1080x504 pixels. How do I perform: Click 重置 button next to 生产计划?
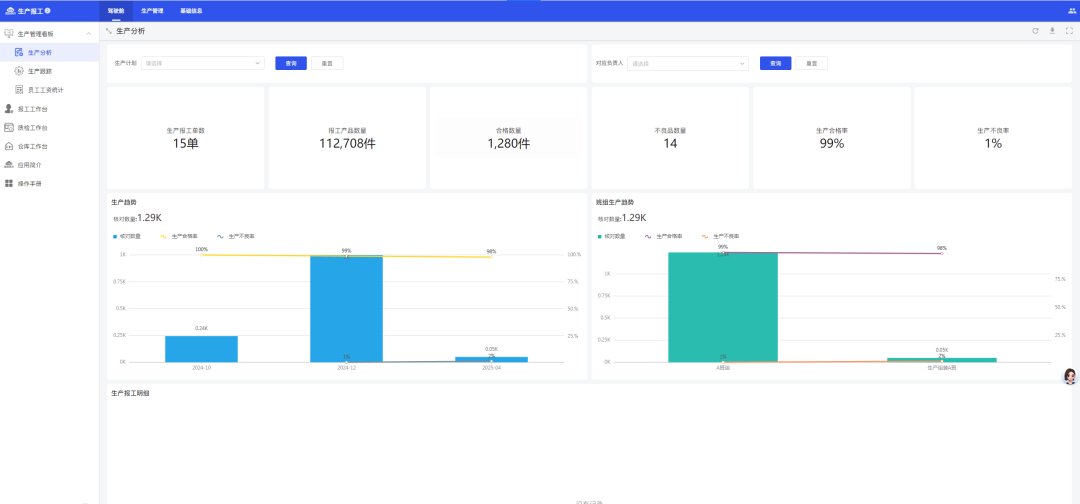pos(327,63)
